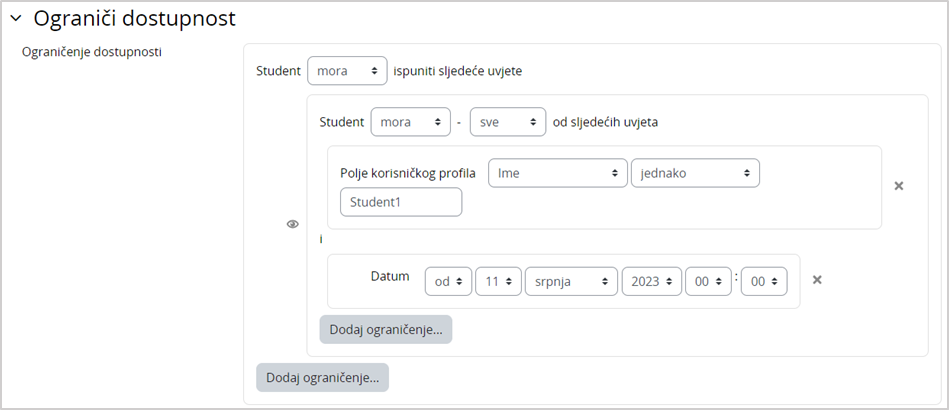This screenshot has width=949, height=410.
Task: Click outer 'Dodaj ograničenje...' button at bottom
Action: tap(322, 377)
